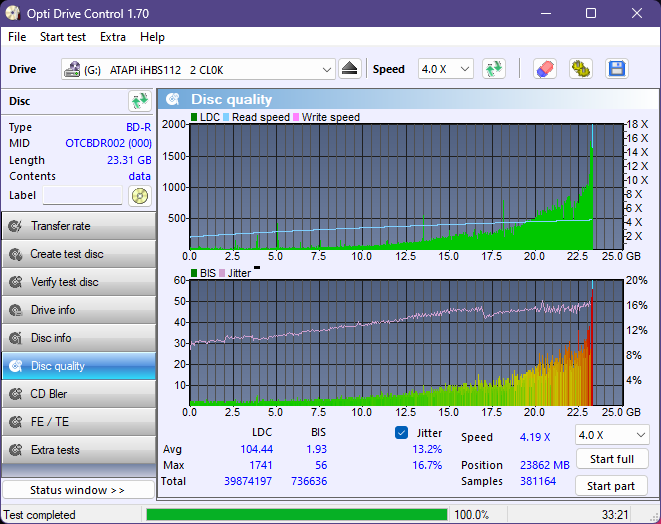Click the blue Read speed legend swatch
Viewport: 661px width, 524px height.
coord(226,117)
